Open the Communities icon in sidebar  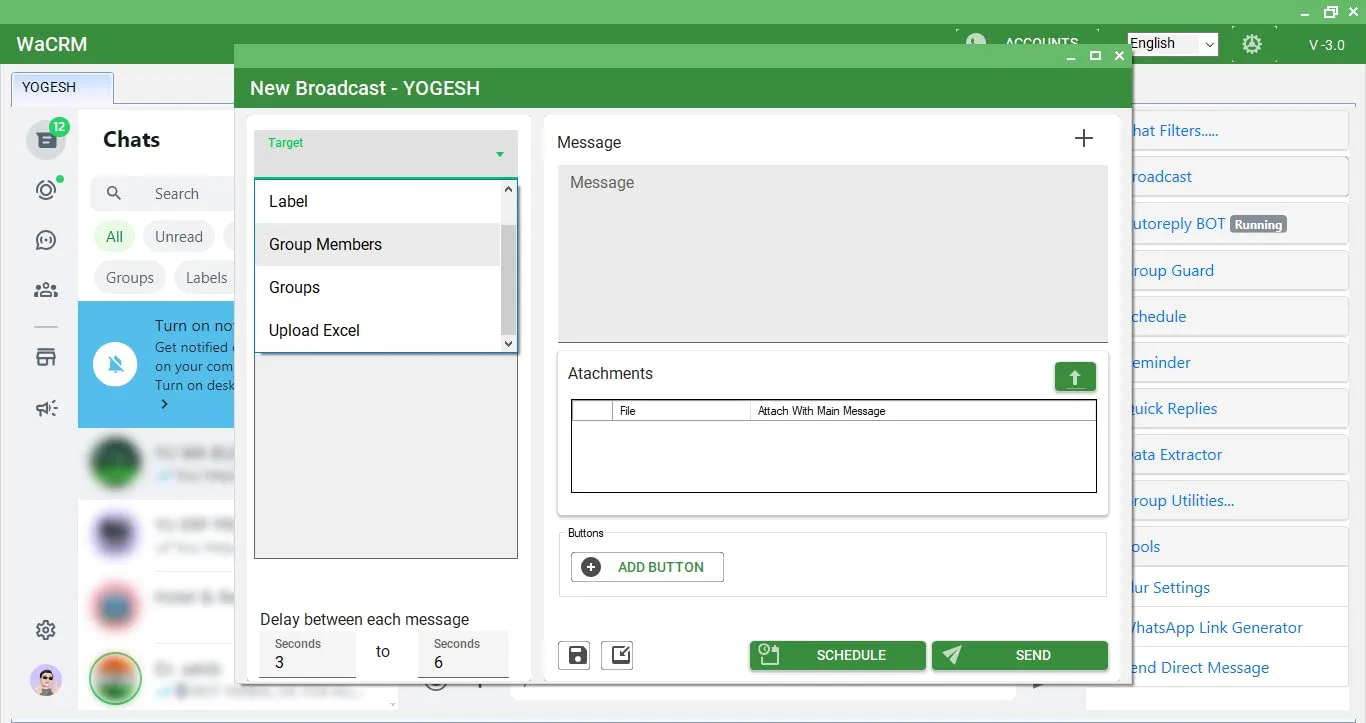46,291
